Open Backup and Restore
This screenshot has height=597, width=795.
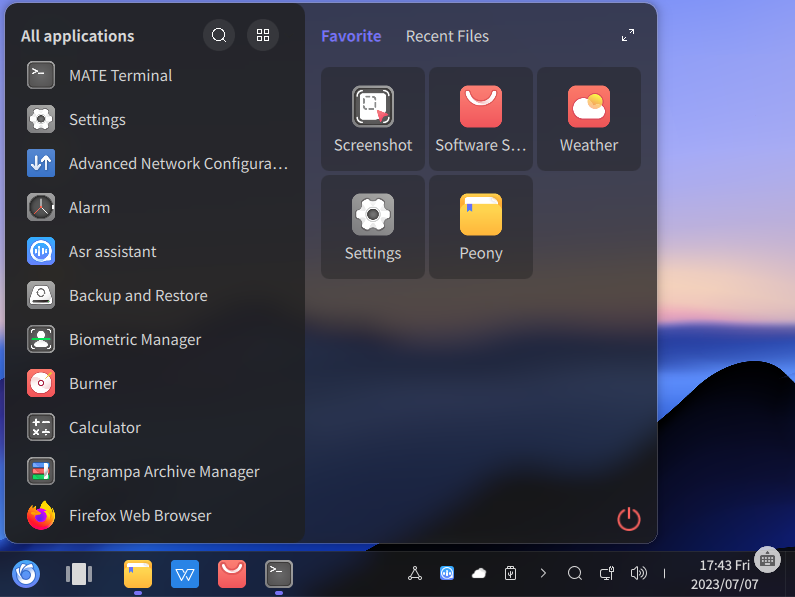point(154,296)
